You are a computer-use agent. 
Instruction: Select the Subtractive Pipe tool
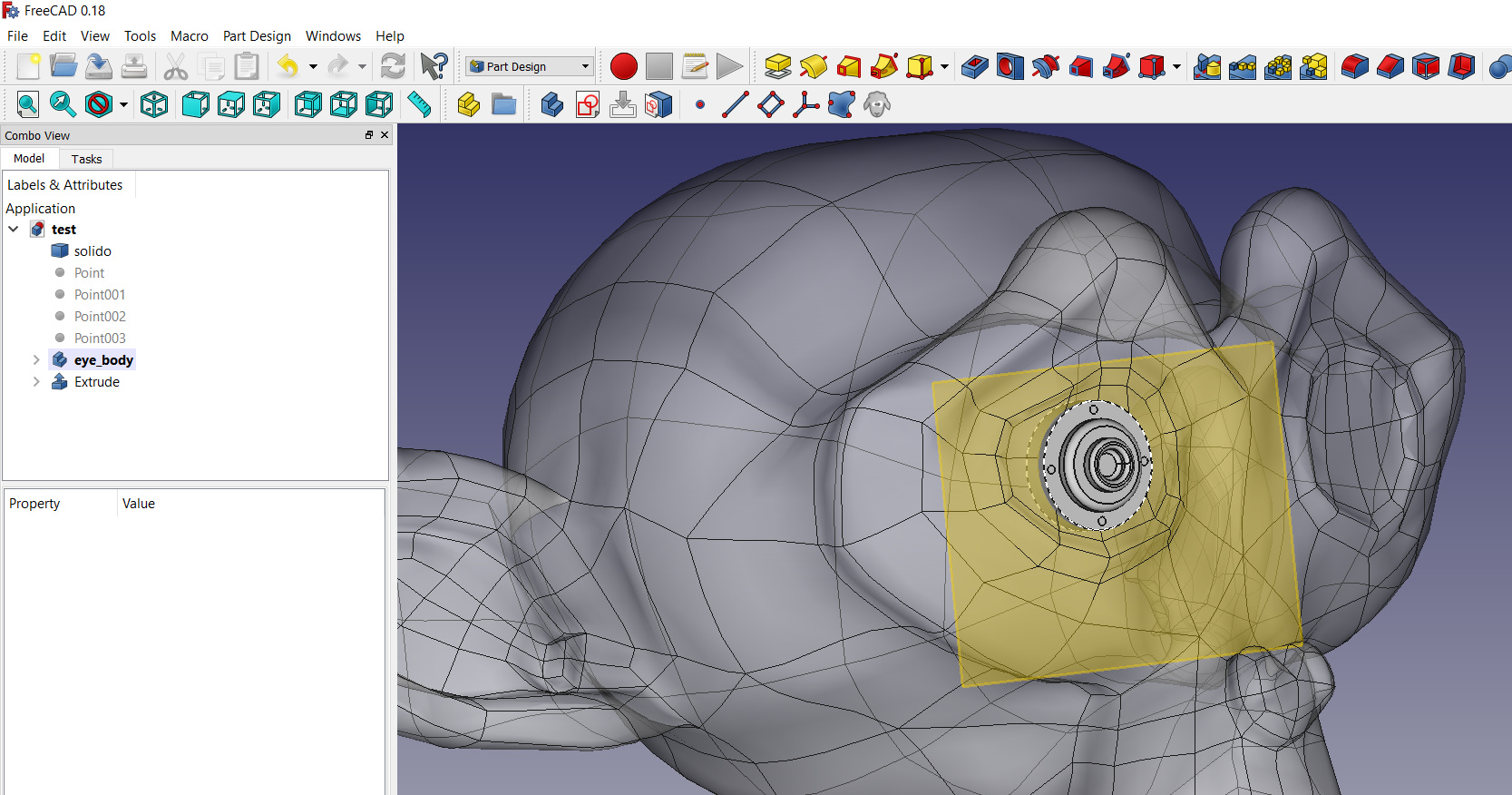1117,66
